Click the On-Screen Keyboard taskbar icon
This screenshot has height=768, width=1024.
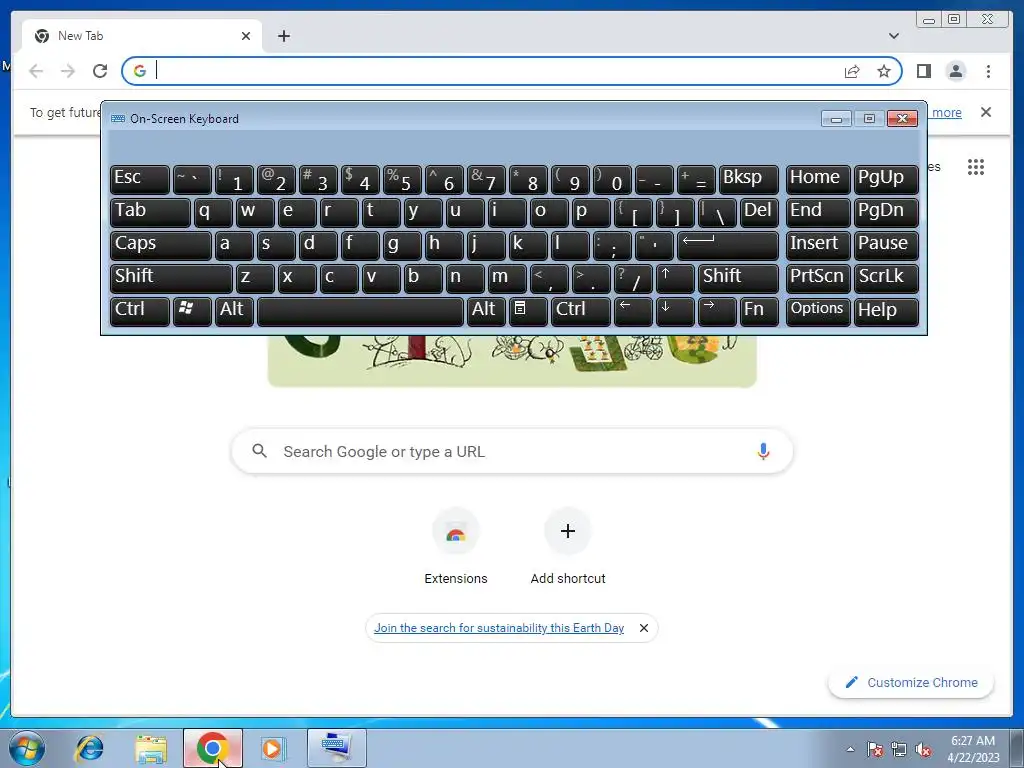point(336,747)
